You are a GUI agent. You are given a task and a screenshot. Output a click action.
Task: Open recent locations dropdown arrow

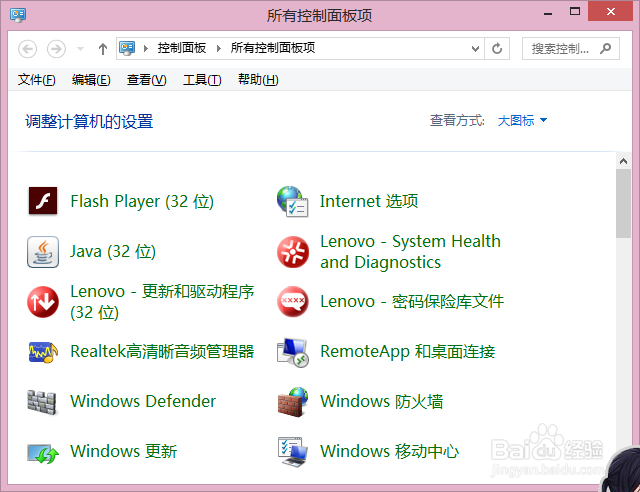pos(80,49)
